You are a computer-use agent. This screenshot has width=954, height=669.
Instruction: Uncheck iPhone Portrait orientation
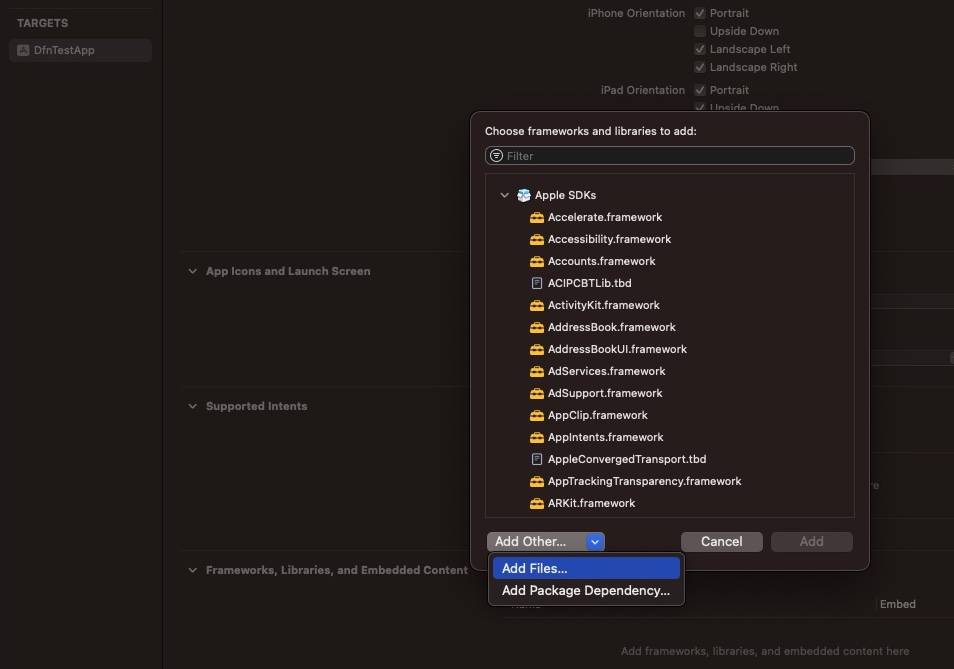[700, 13]
